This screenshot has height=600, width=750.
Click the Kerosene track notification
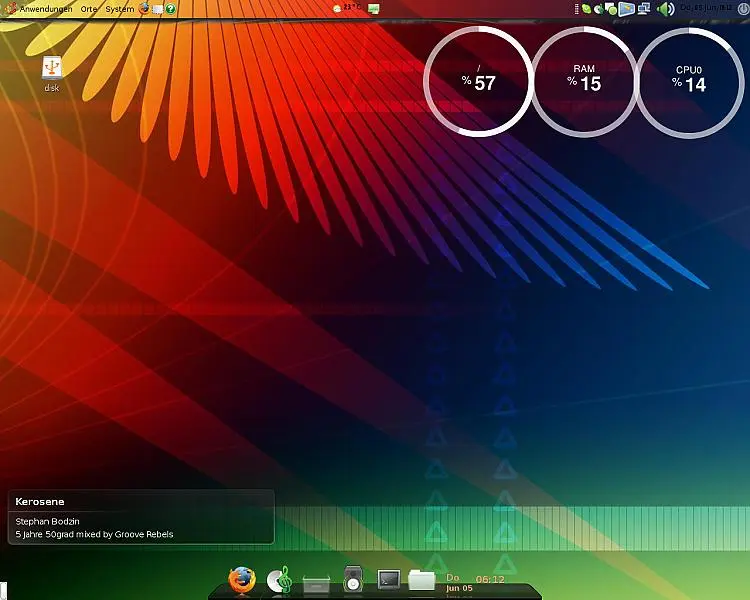pyautogui.click(x=140, y=517)
